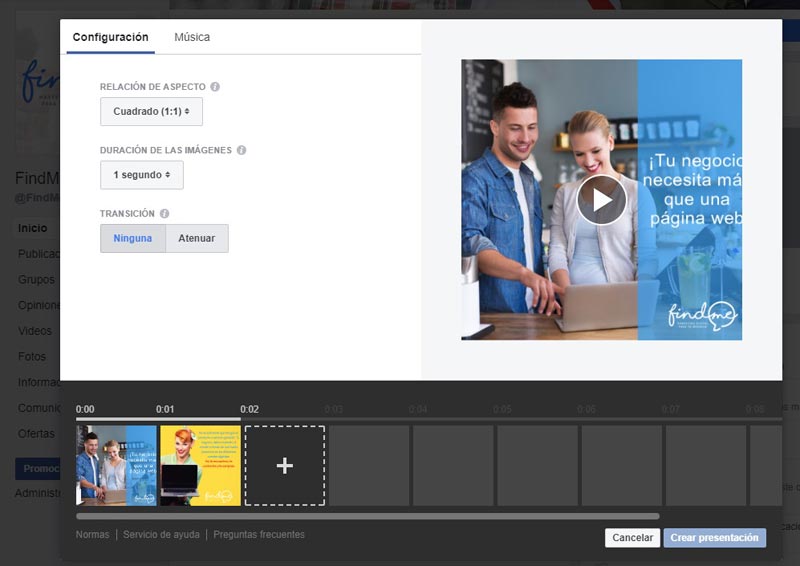
Task: Select the yellow timeline thumbnail with laptop
Action: [x=201, y=465]
